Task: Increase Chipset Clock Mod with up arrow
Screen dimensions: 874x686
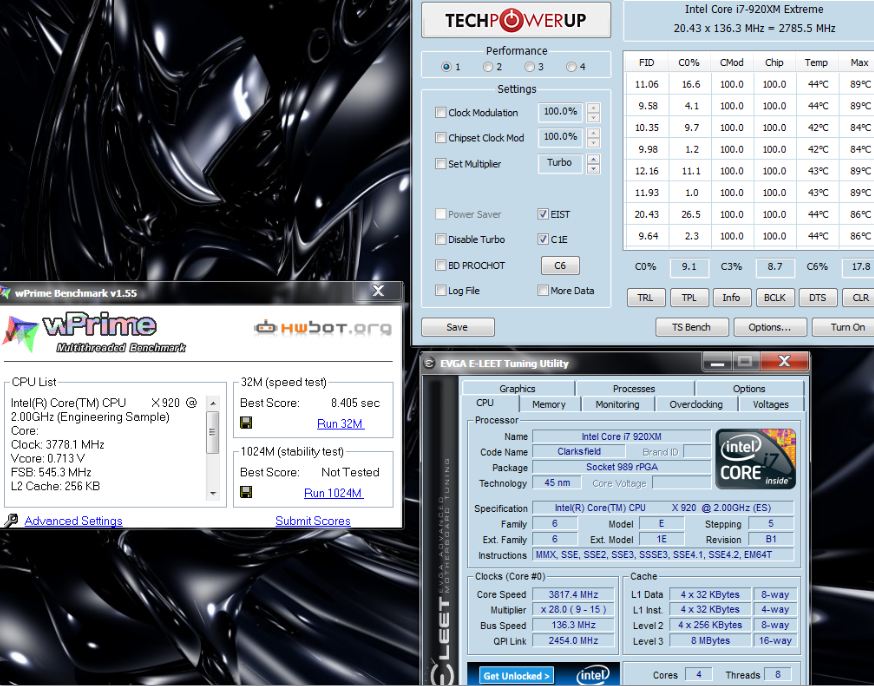Action: 594,133
